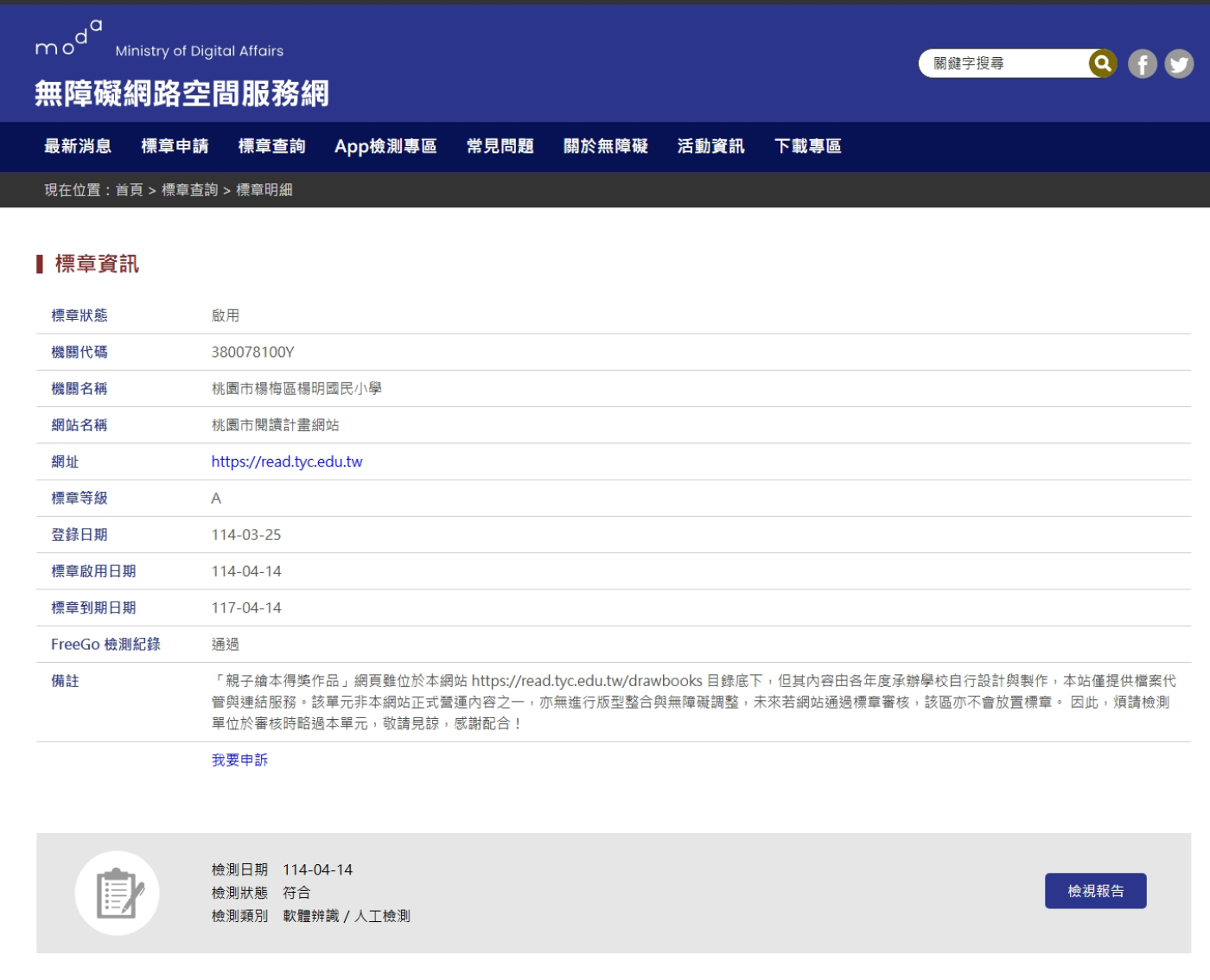
Task: Click the 無障礙網路空間服務網 site title
Action: pyautogui.click(x=181, y=93)
